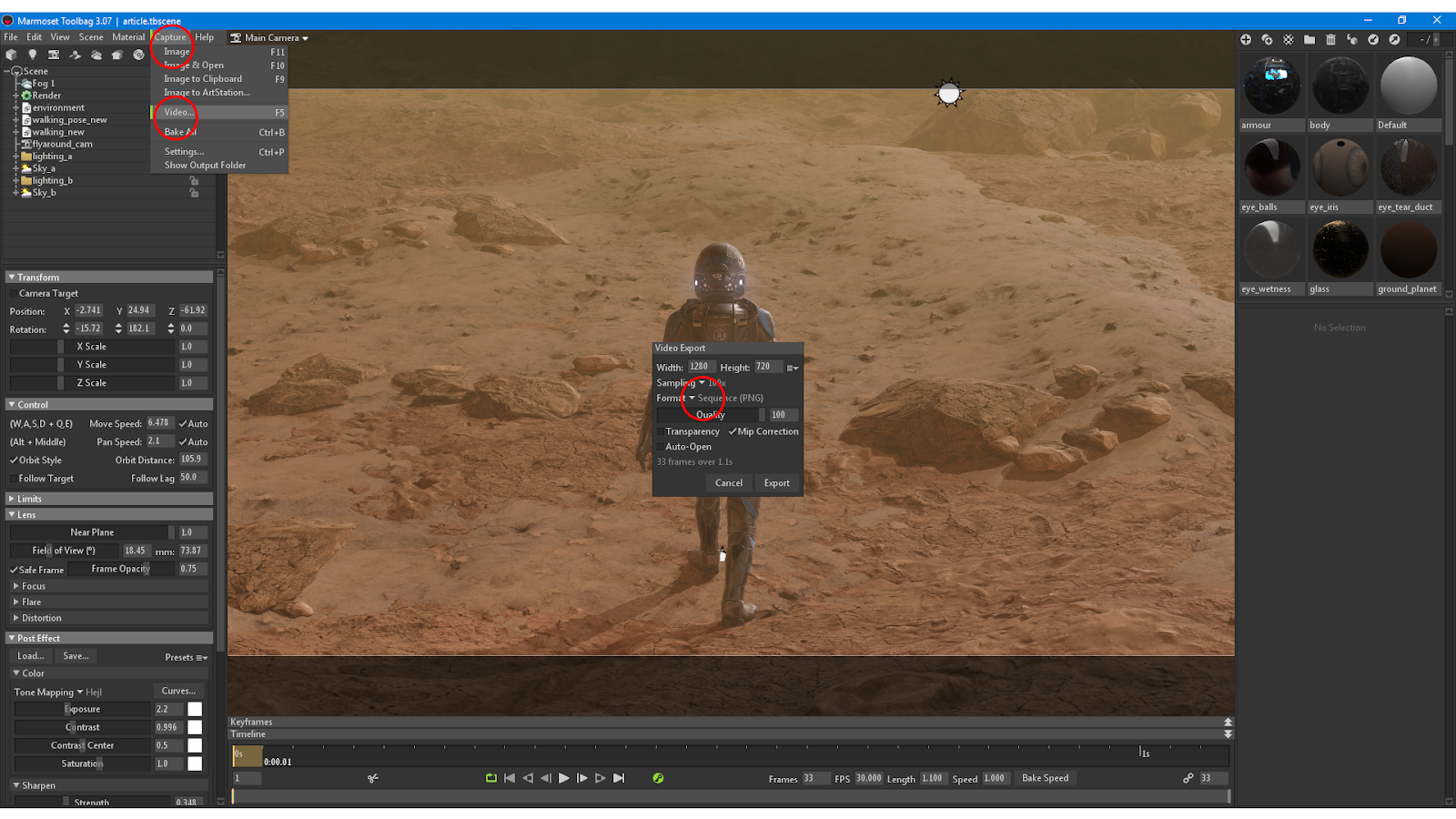This screenshot has height=819, width=1456.
Task: Jump to first frame of animation
Action: click(510, 778)
